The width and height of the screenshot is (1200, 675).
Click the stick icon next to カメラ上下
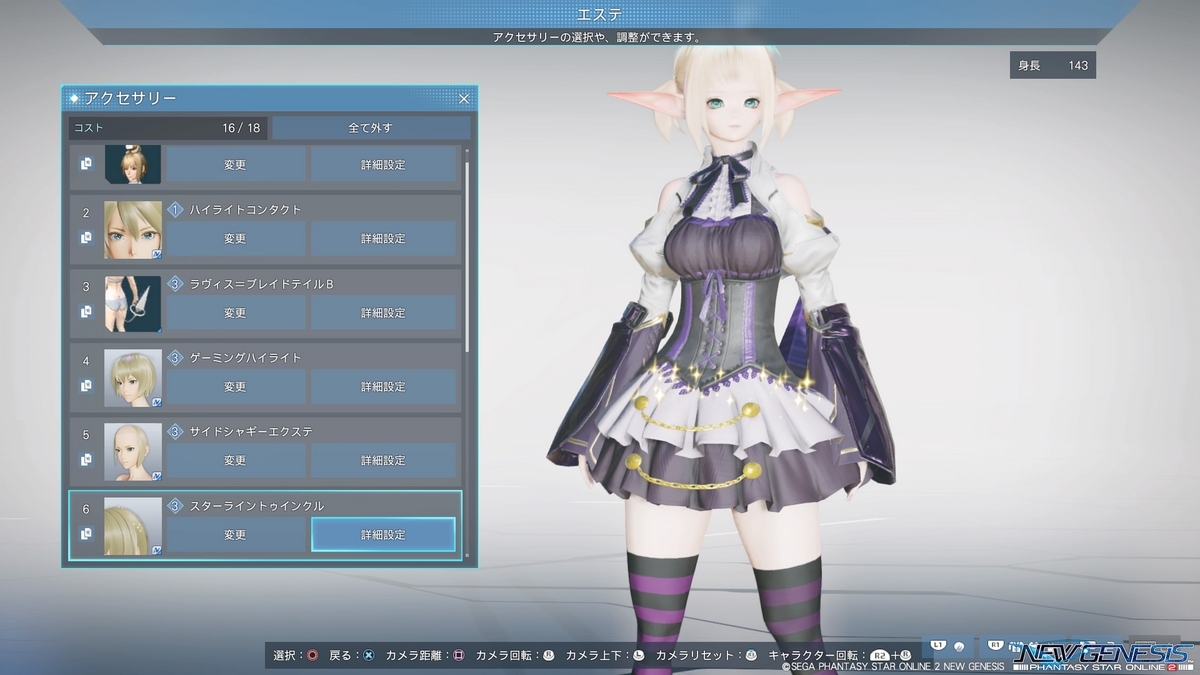point(639,656)
